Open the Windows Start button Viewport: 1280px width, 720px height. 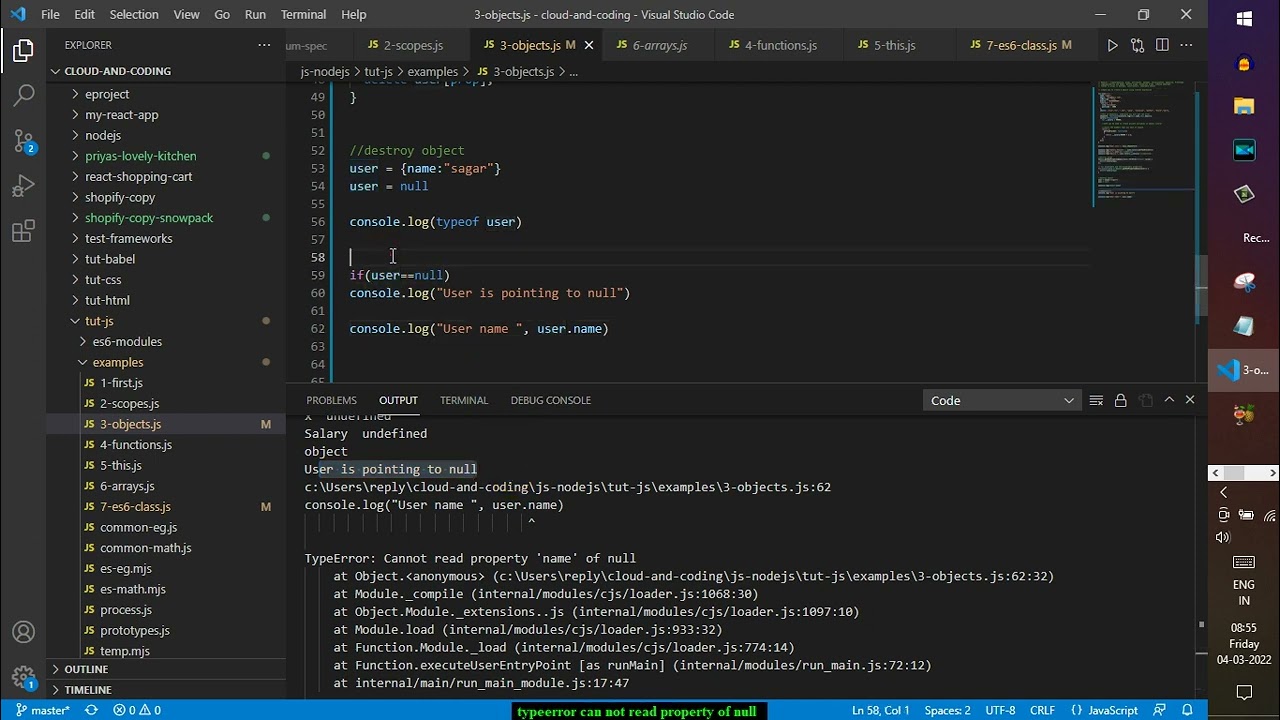(x=1244, y=19)
